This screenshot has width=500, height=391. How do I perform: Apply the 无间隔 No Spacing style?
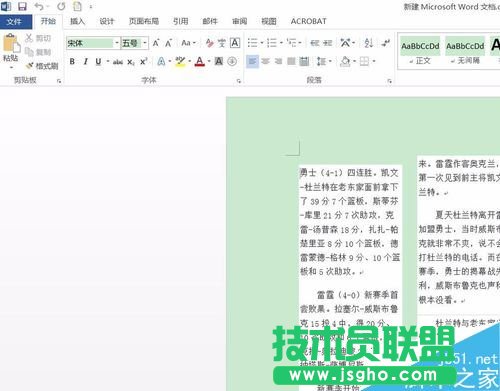point(465,51)
